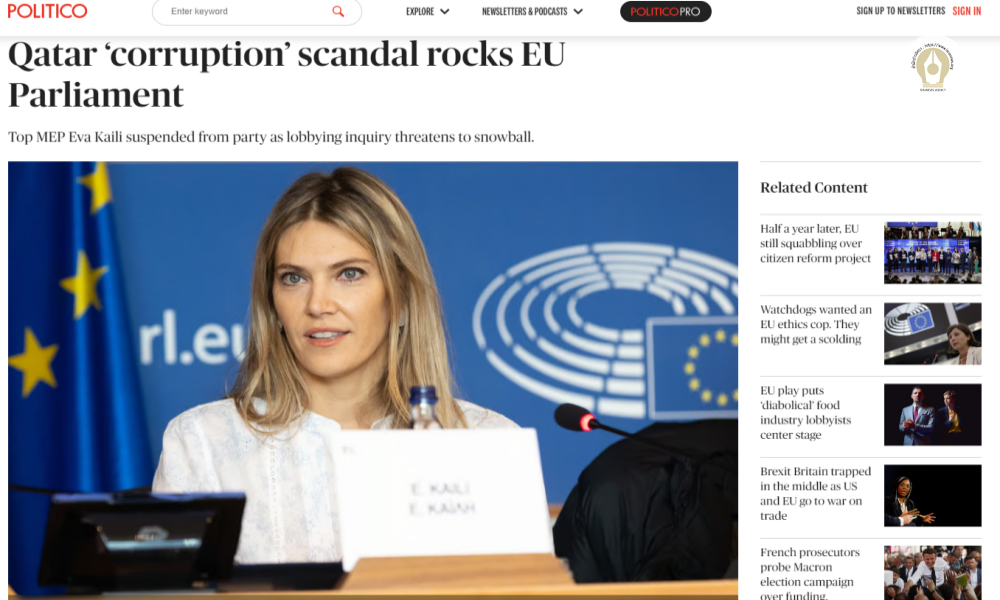The height and width of the screenshot is (600, 1000).
Task: Open the POLITICO PRO button
Action: coord(665,11)
